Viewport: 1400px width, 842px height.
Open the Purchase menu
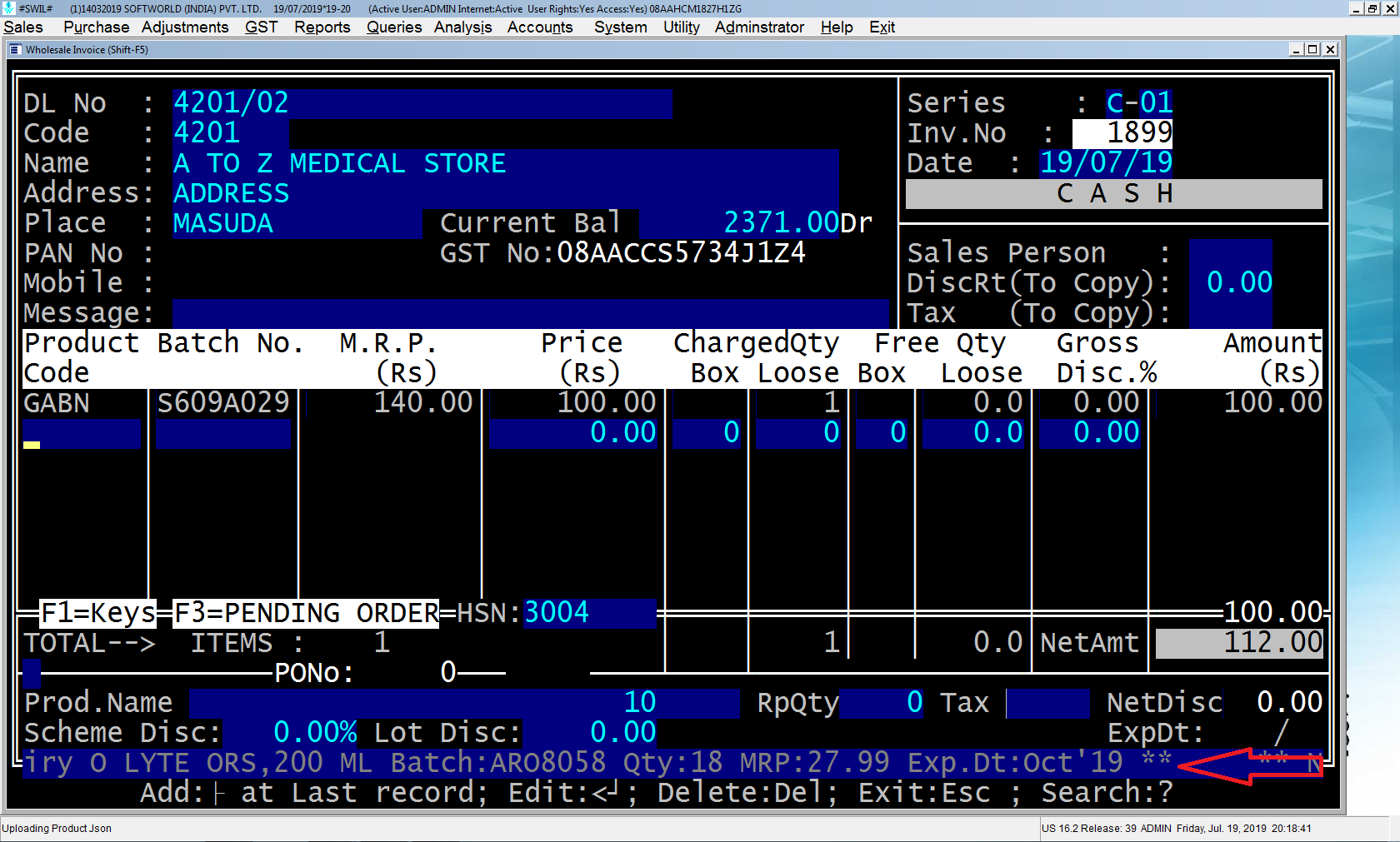coord(96,27)
